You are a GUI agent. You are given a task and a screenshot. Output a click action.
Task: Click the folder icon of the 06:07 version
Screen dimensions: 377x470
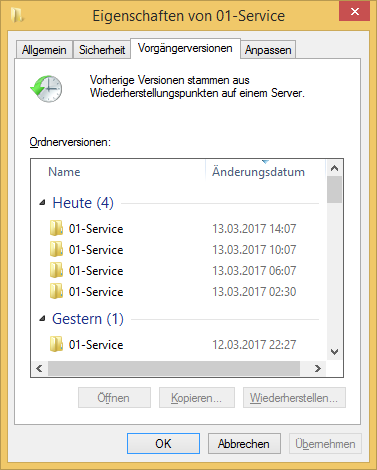(56, 270)
